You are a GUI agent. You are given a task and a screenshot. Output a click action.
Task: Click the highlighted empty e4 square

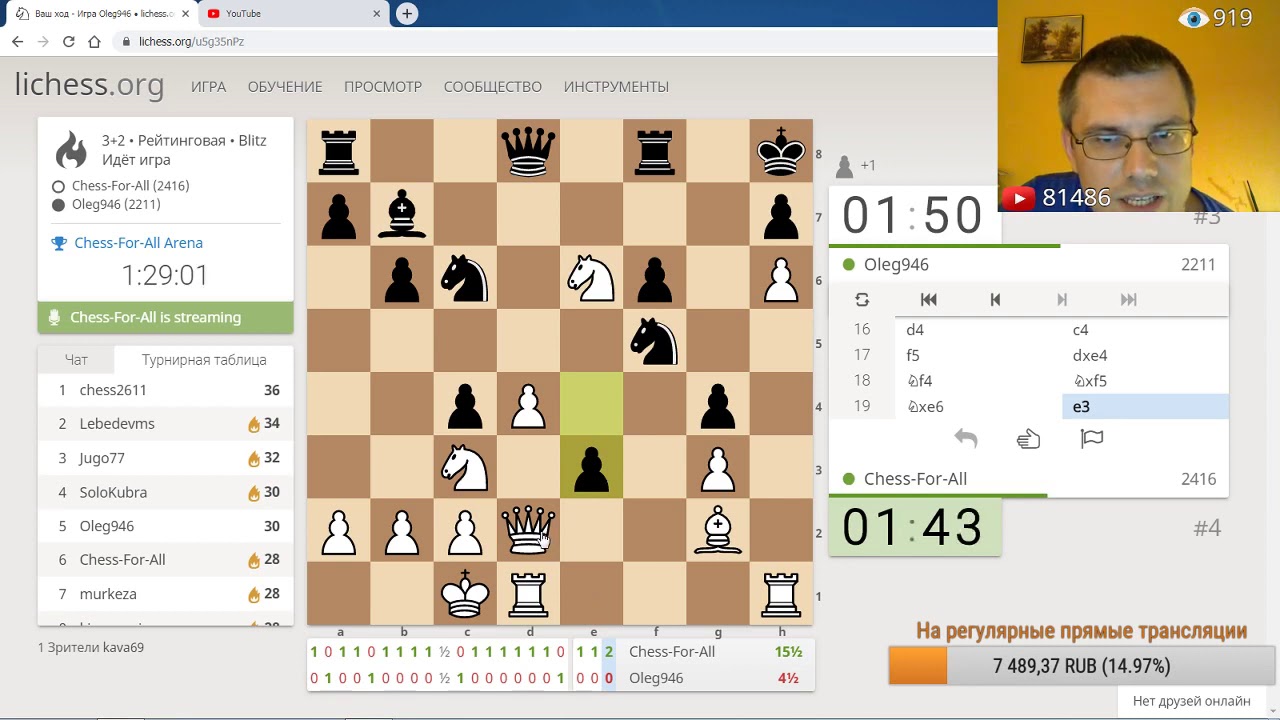(x=591, y=404)
